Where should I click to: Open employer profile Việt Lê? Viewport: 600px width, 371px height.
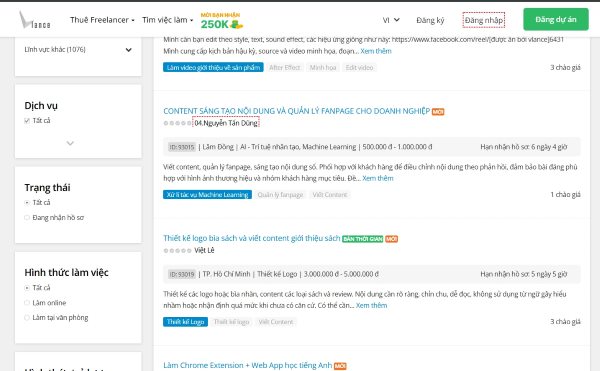[204, 251]
